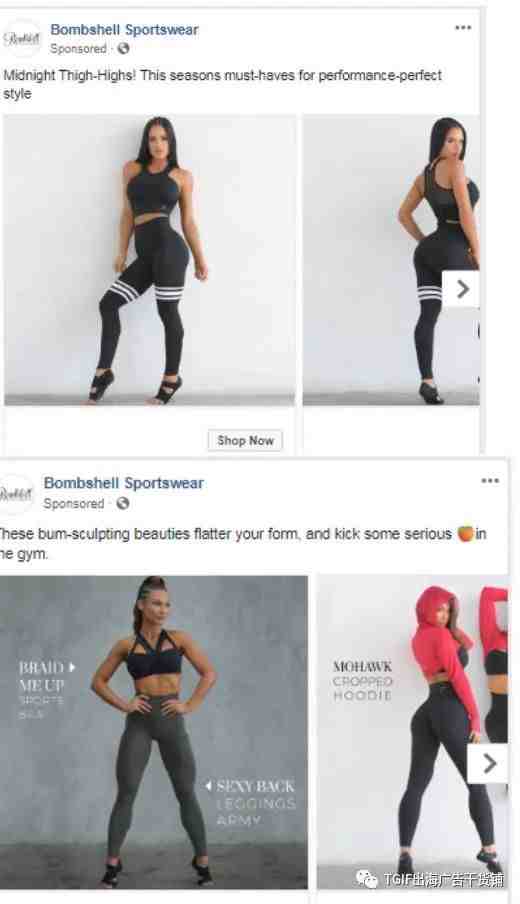Click the Shop Now button
Viewport: 520px width, 904px height.
point(245,440)
